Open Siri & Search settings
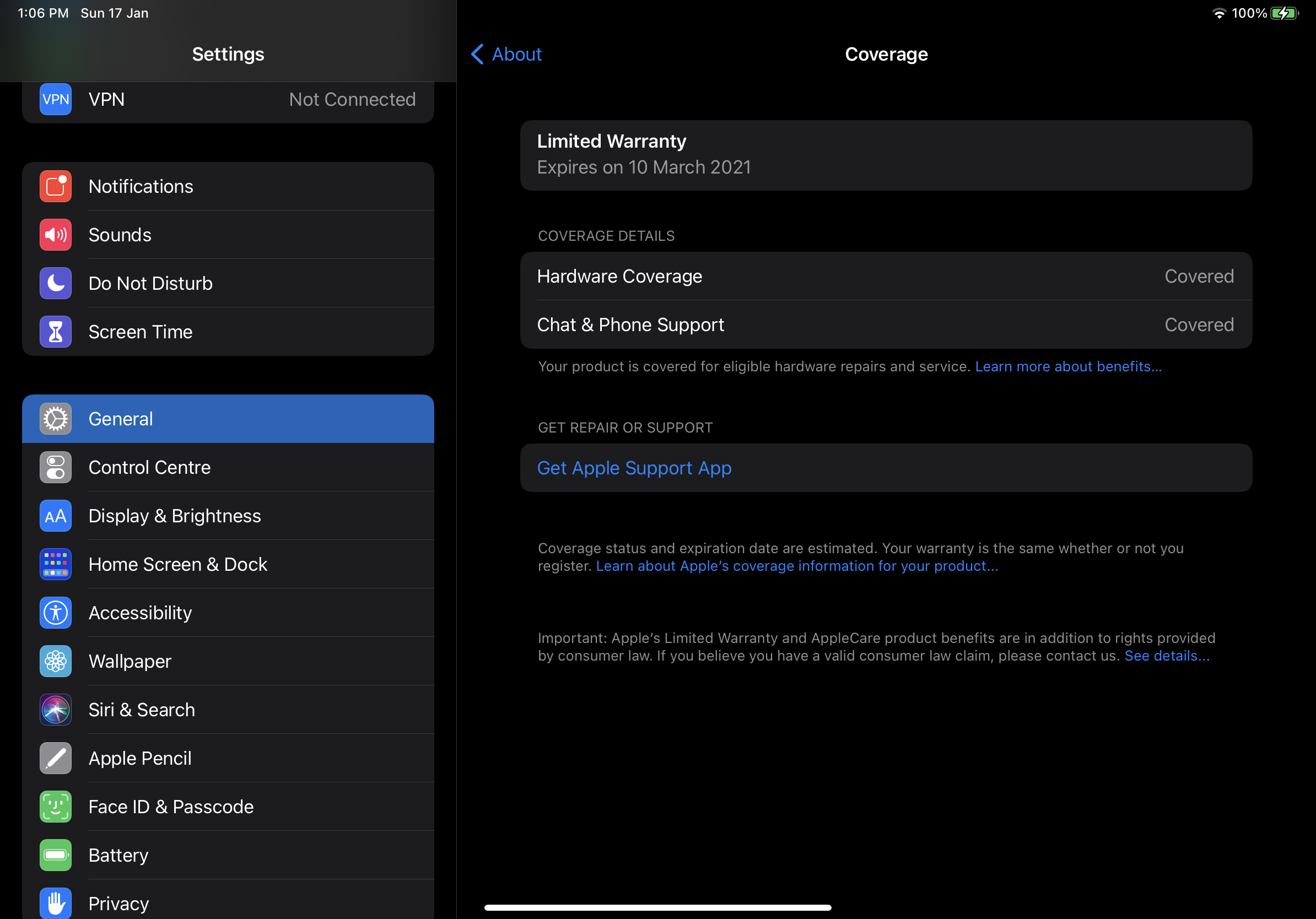The height and width of the screenshot is (919, 1316). [228, 710]
